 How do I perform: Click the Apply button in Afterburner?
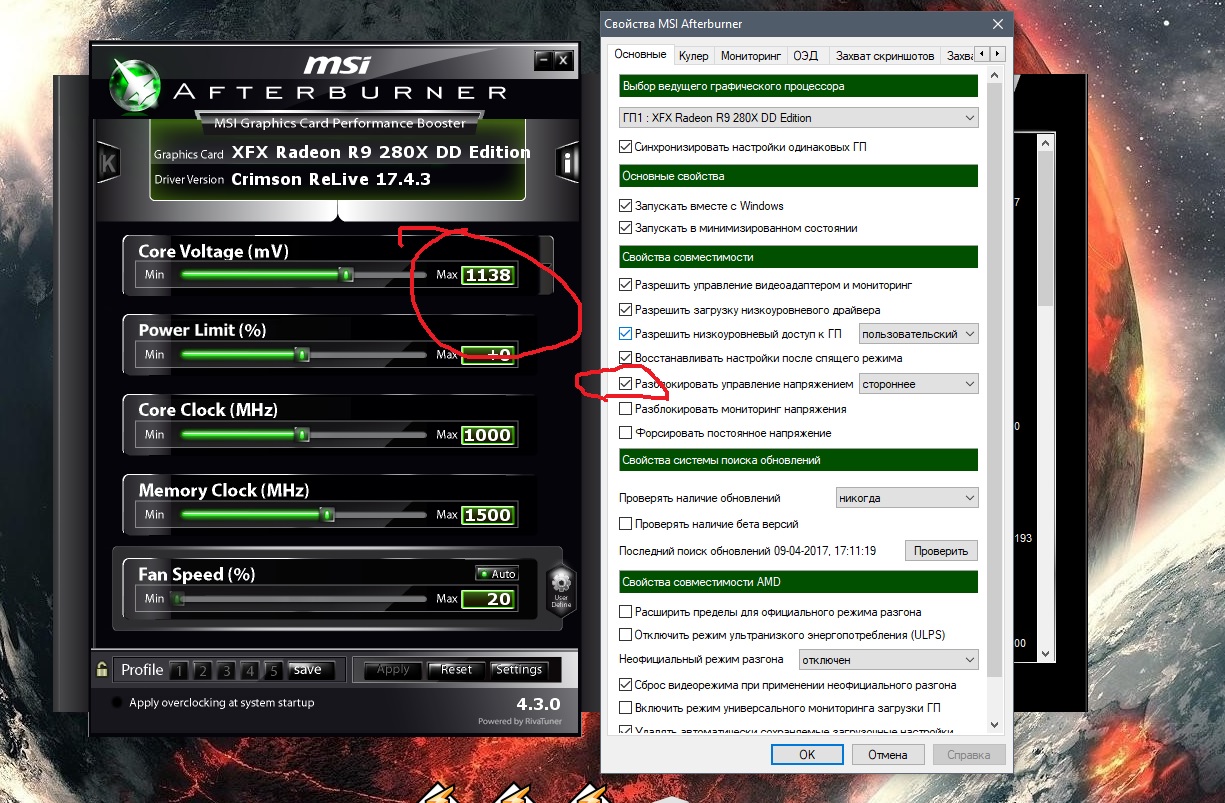point(393,670)
